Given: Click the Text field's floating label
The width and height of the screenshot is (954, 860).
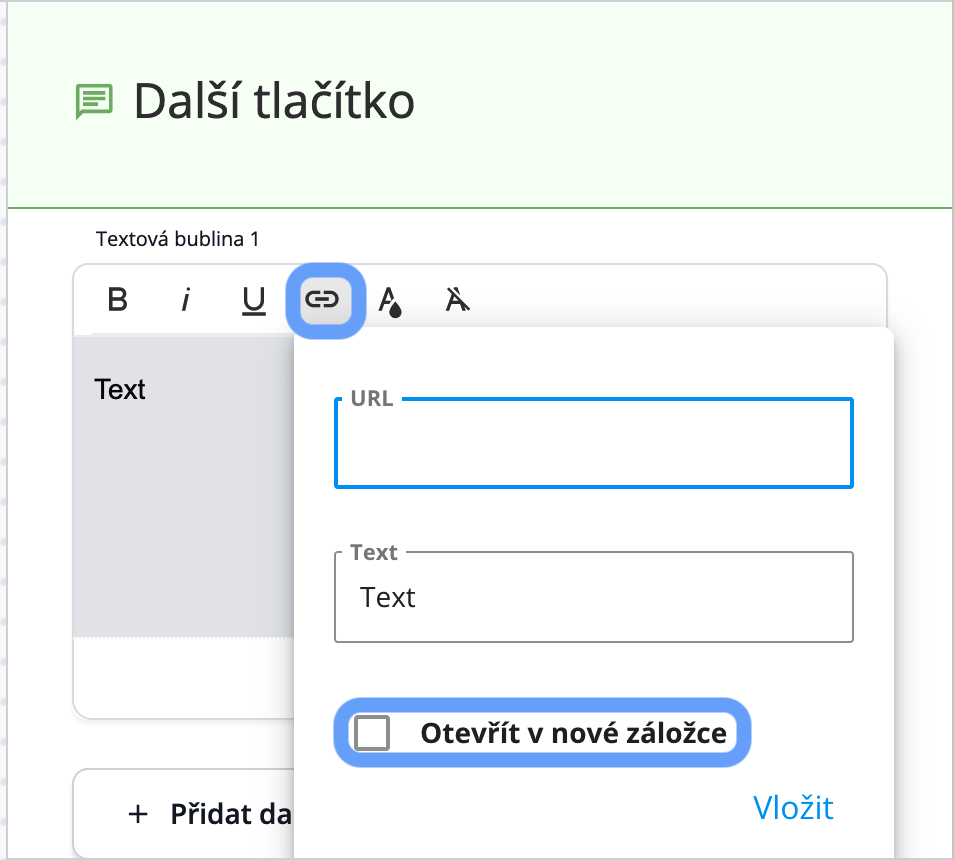Looking at the screenshot, I should pyautogui.click(x=374, y=552).
